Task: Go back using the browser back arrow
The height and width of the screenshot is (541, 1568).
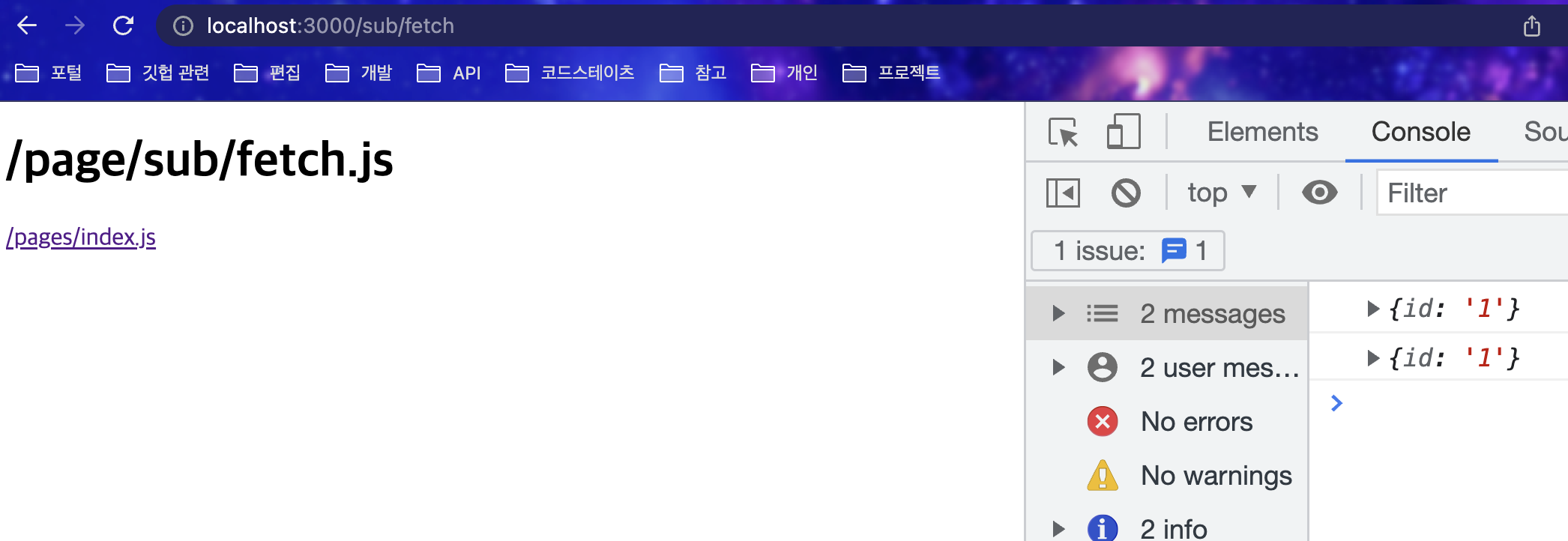Action: pos(27,25)
